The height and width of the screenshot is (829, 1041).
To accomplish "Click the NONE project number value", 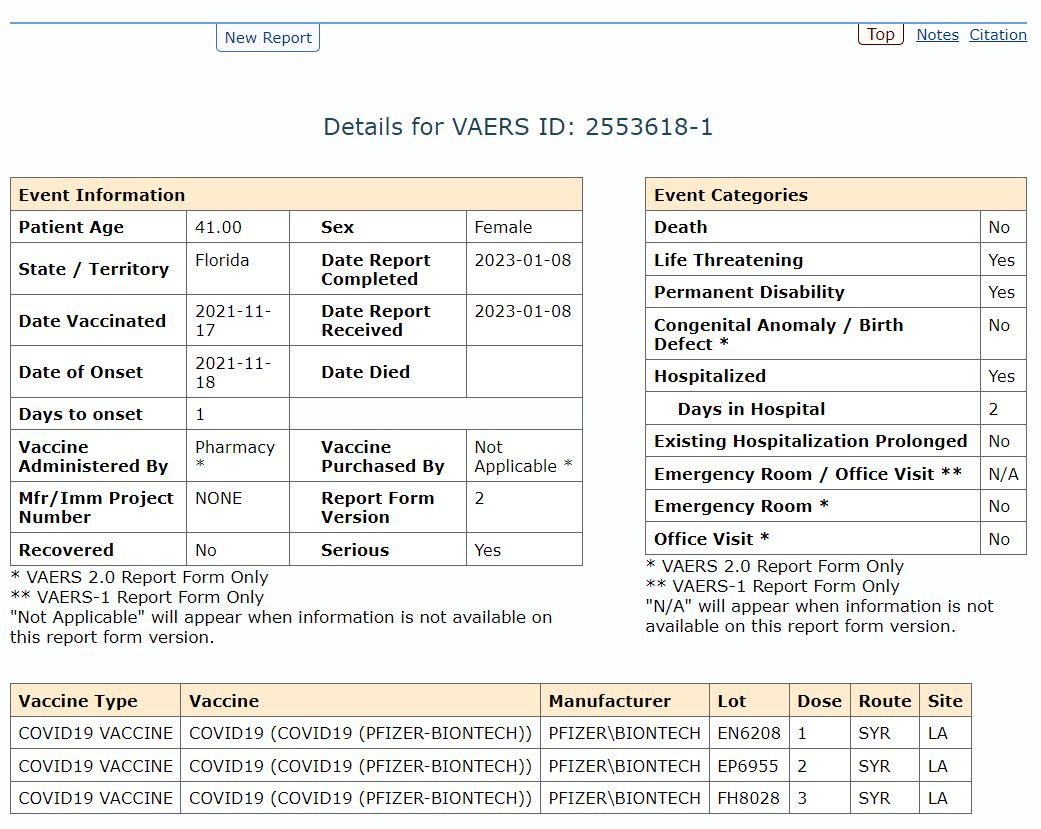I will 218,498.
